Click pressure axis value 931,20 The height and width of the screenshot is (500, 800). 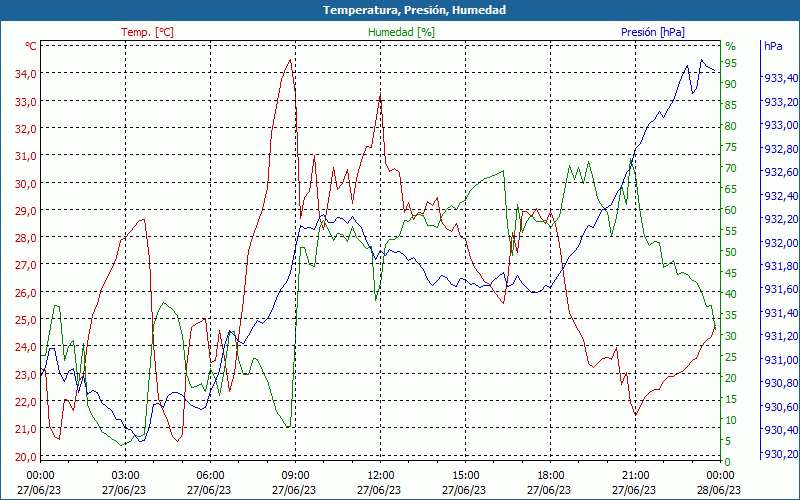781,336
